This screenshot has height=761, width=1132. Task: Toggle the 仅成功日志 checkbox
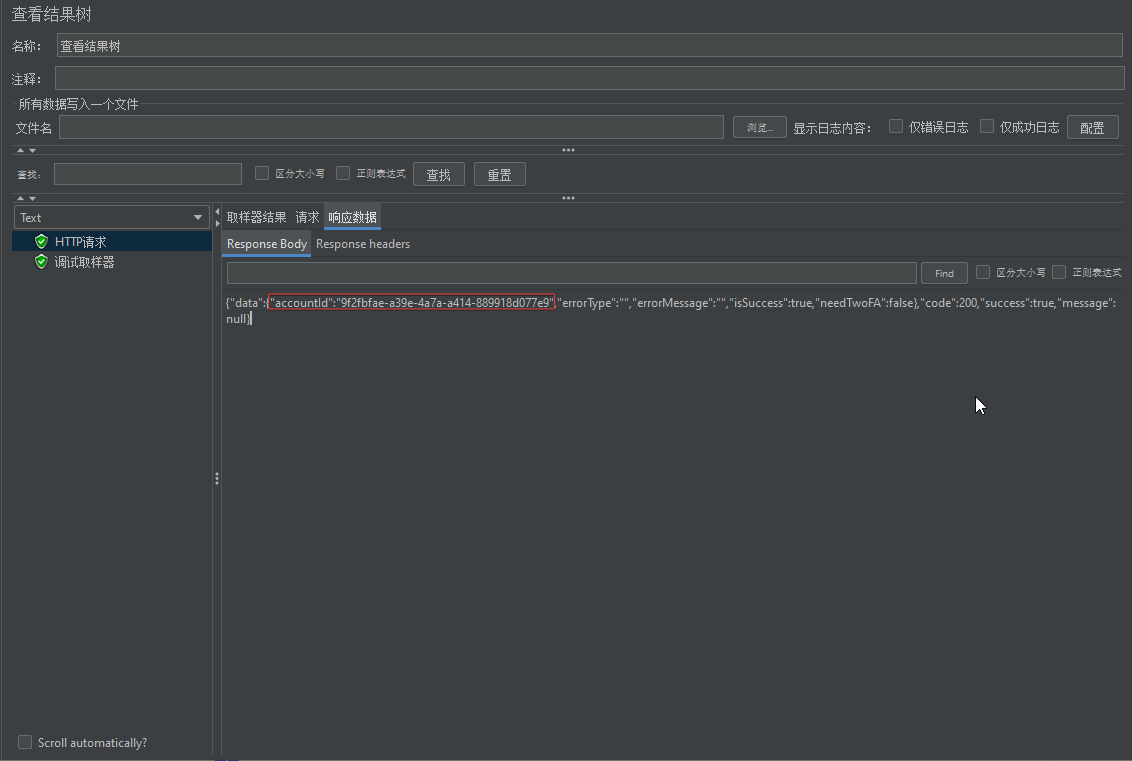(987, 127)
